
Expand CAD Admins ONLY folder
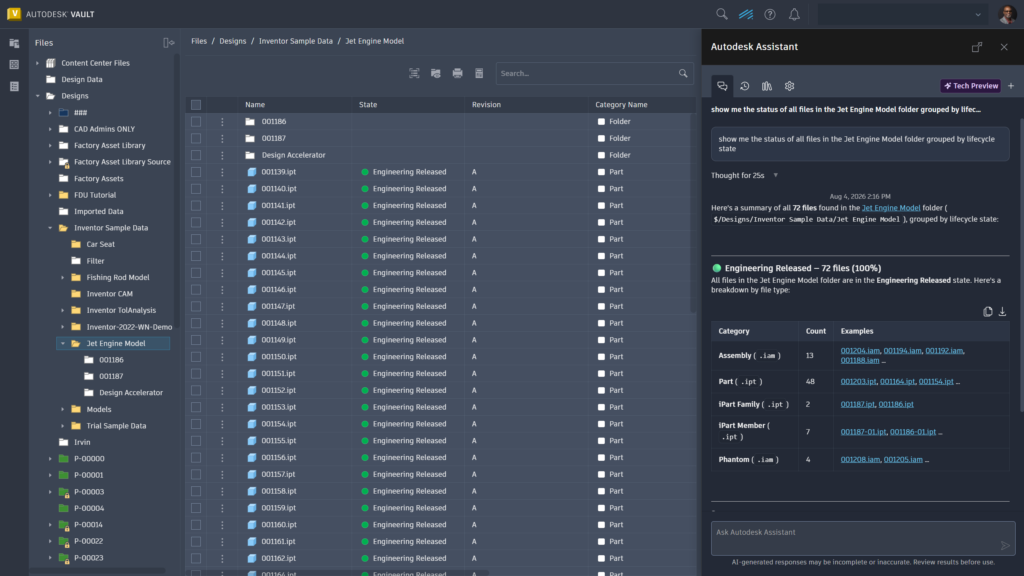50,129
